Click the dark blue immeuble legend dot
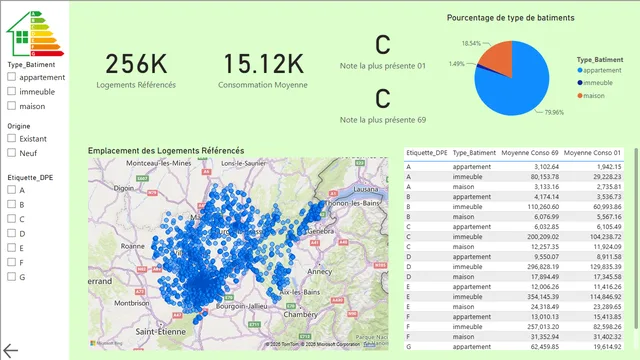640x360 pixels. click(580, 83)
